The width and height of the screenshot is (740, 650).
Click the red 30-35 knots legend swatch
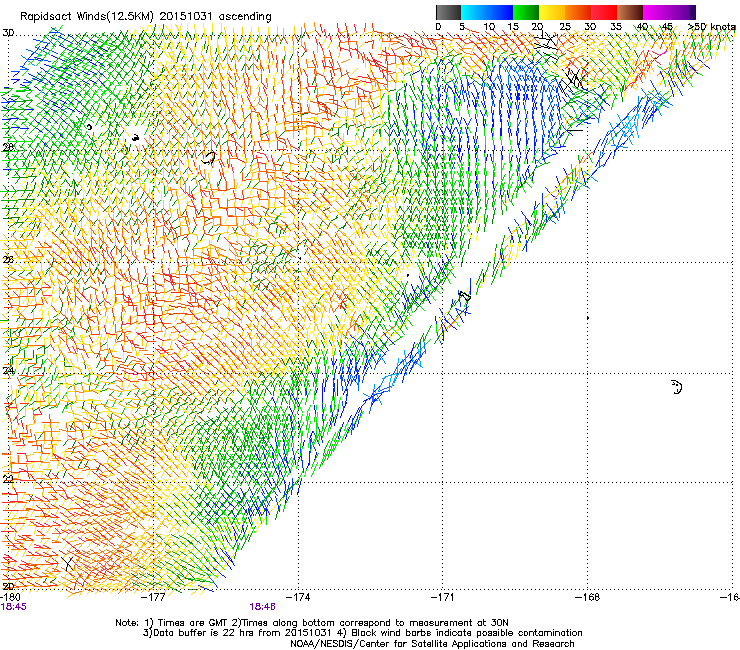pos(604,12)
